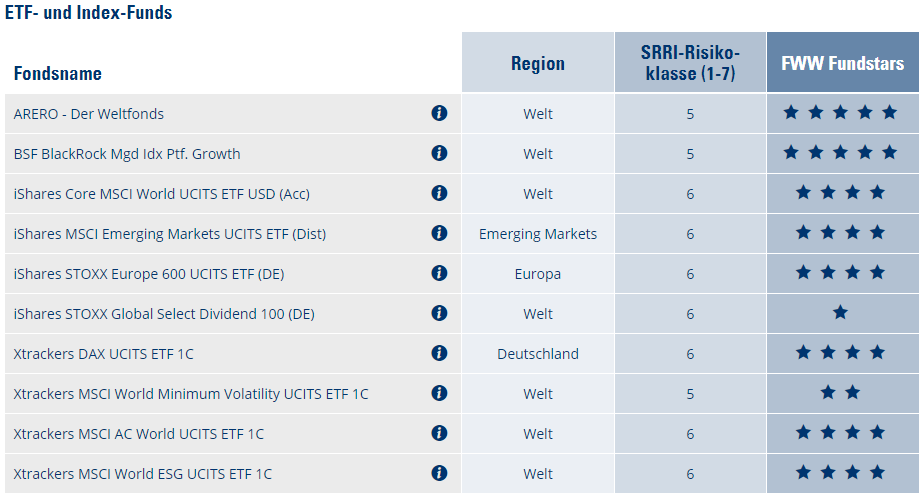
Task: Show info for iShares Global Select Dividend
Action: pos(438,313)
